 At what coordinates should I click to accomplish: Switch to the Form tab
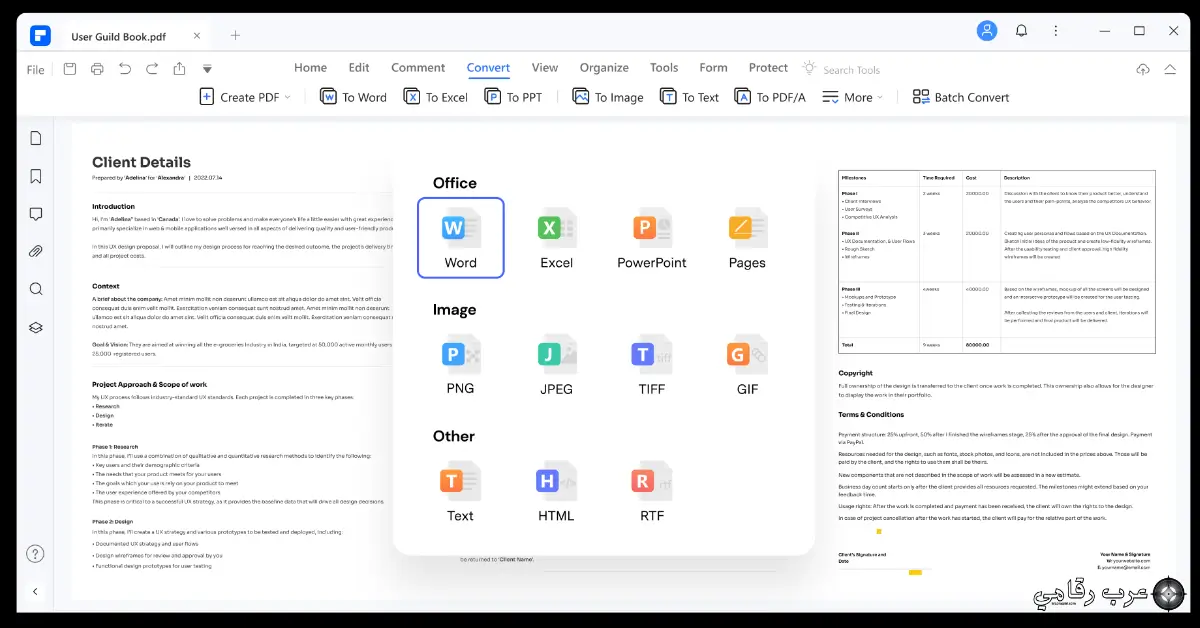[713, 68]
